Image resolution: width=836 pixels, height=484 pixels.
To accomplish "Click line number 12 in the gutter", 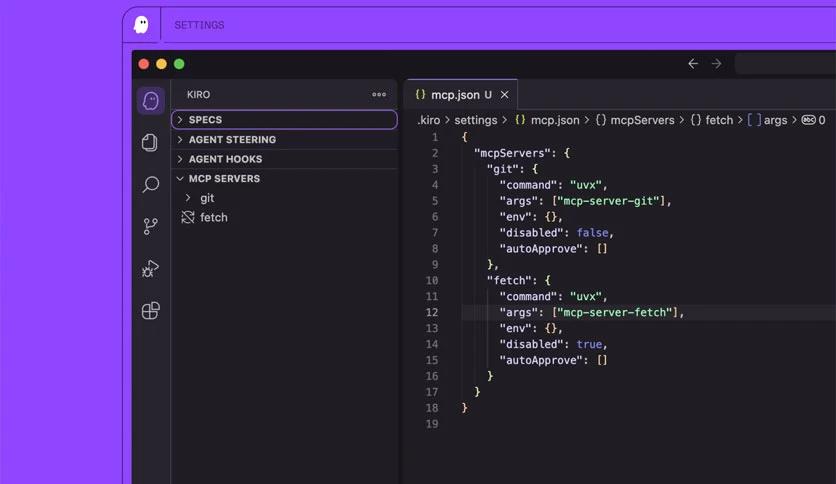I will [432, 312].
